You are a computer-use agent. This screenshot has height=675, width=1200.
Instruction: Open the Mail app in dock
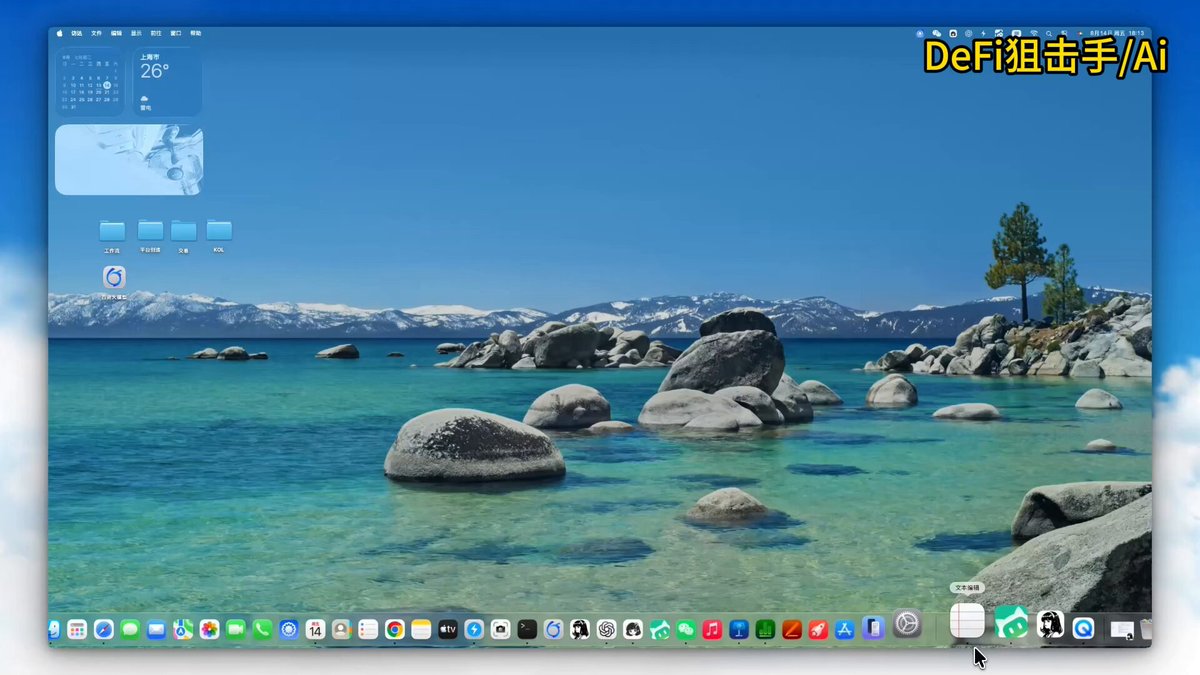(x=156, y=629)
